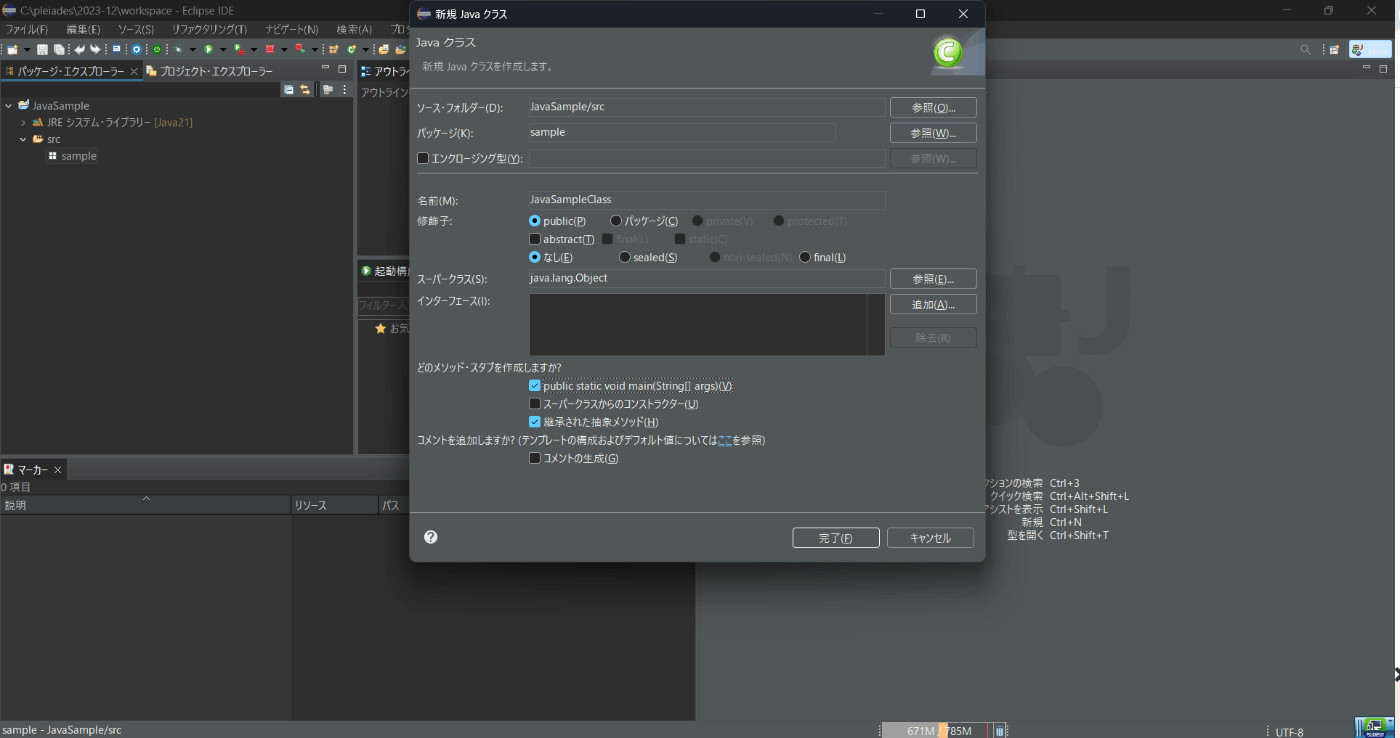Collapse the JavaSample project node

click(9, 105)
